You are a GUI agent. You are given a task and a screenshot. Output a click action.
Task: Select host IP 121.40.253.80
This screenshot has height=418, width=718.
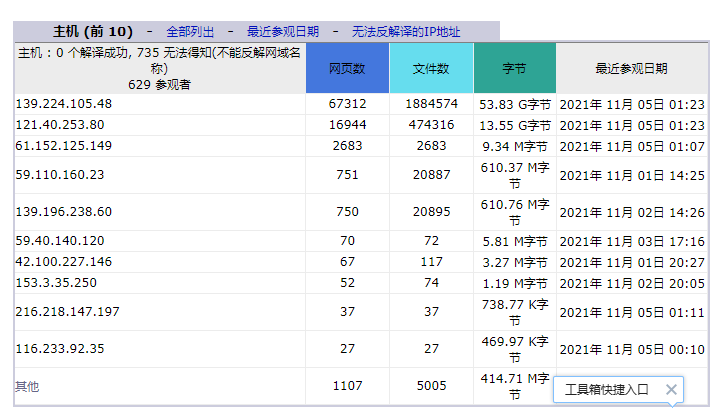point(60,125)
